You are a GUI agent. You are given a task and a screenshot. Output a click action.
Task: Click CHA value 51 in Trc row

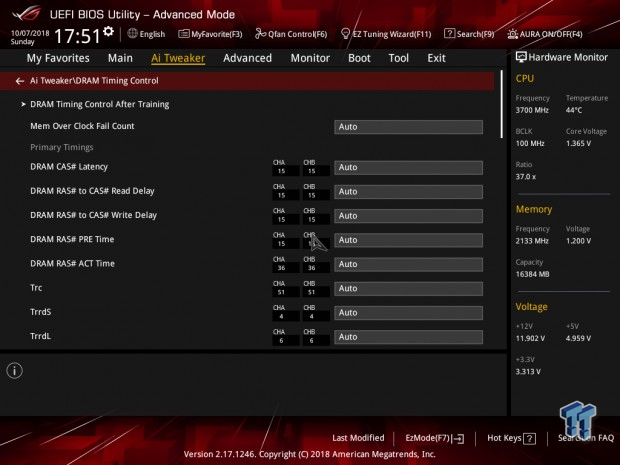281,292
